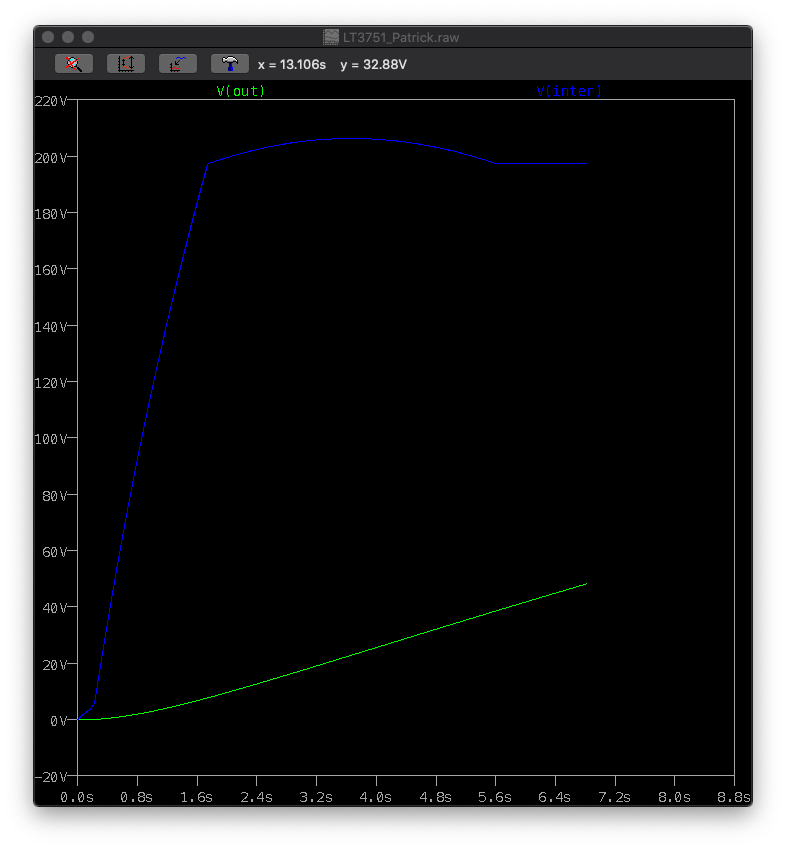Click the 6.4s horizontal axis label
This screenshot has height=848, width=786.
click(x=554, y=797)
